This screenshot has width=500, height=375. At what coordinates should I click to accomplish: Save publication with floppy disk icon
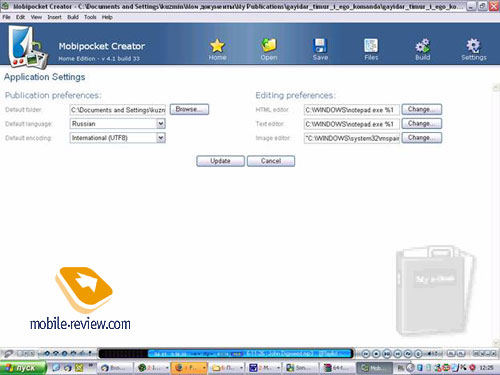pos(320,46)
